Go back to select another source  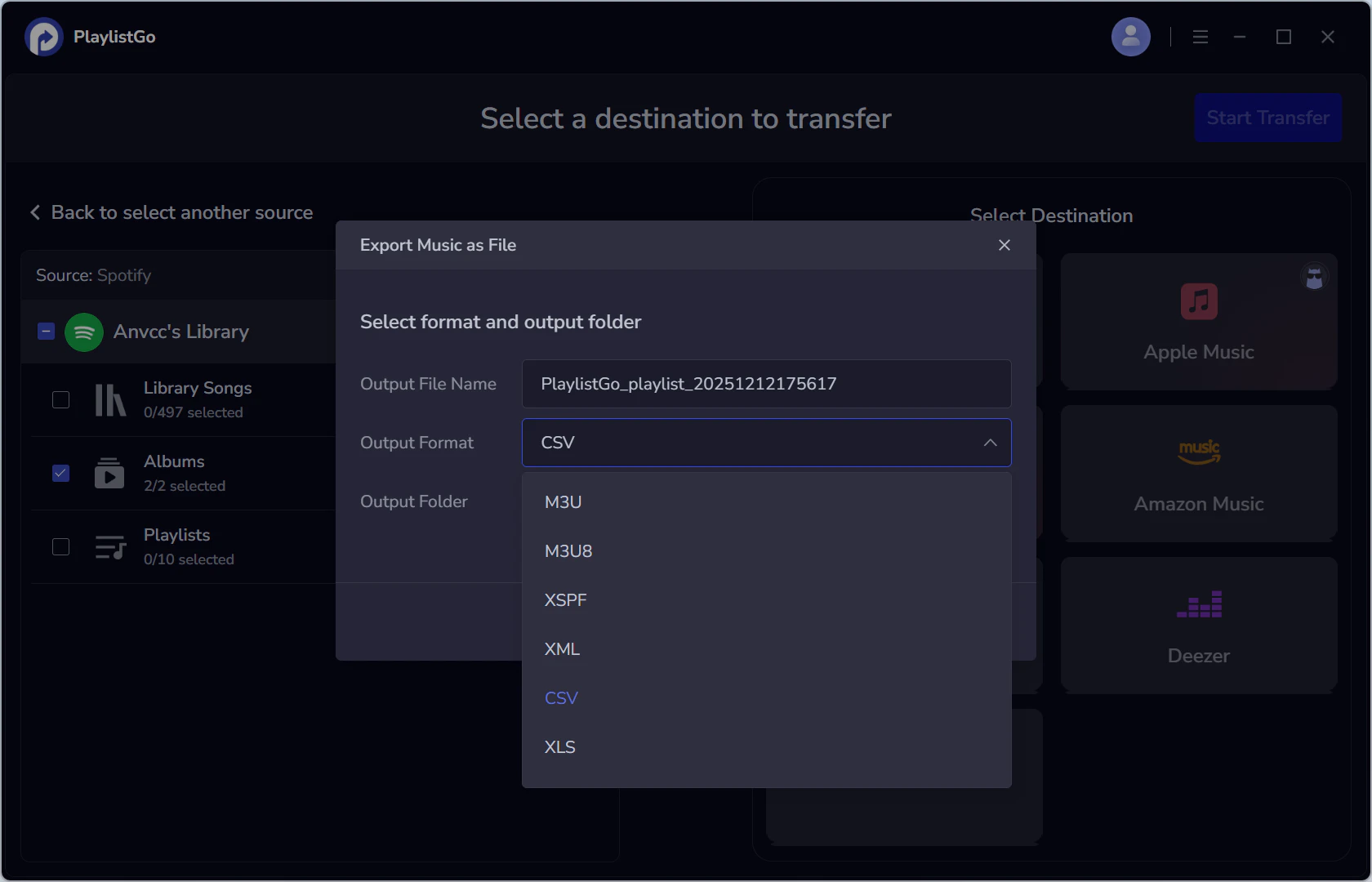pyautogui.click(x=171, y=212)
